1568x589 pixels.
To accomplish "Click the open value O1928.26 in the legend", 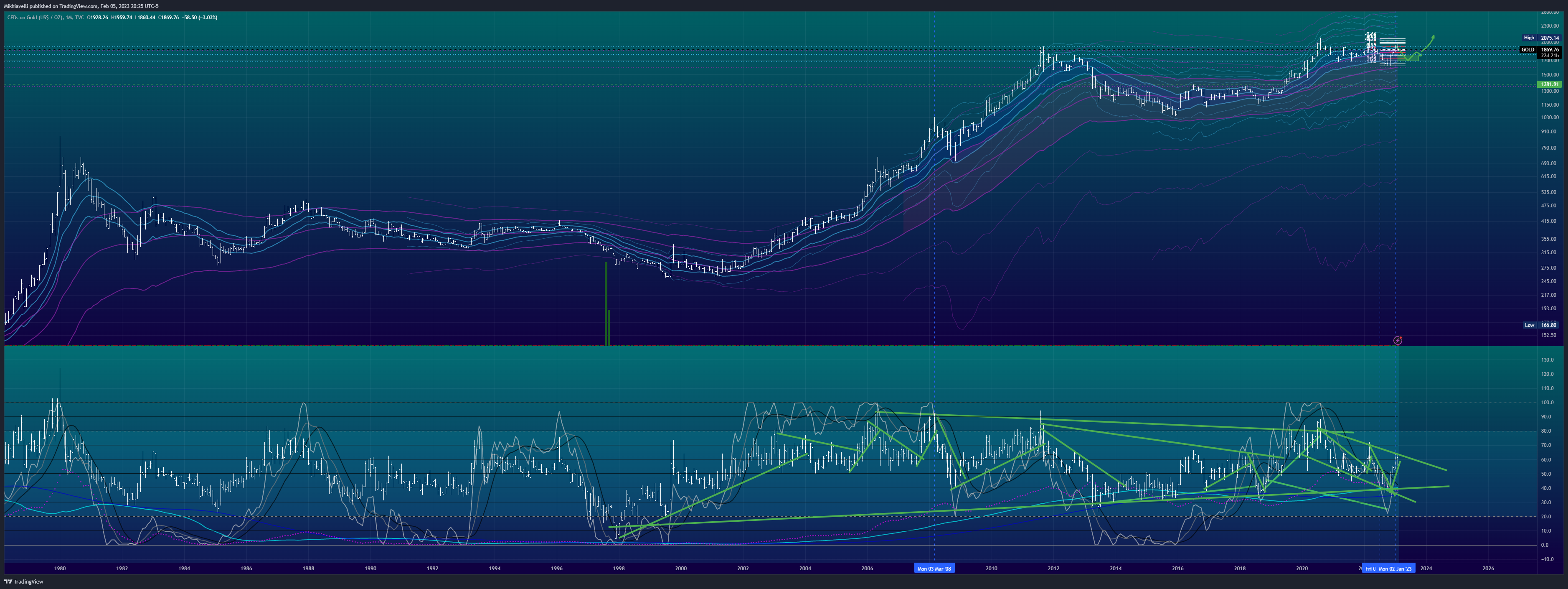I will pyautogui.click(x=97, y=18).
